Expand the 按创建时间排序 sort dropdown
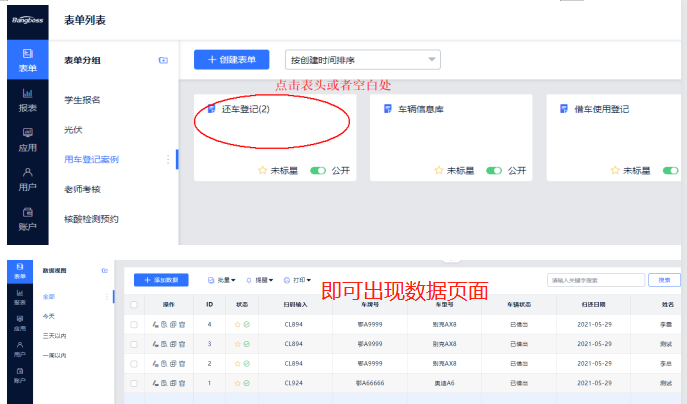The height and width of the screenshot is (404, 687). (x=362, y=60)
